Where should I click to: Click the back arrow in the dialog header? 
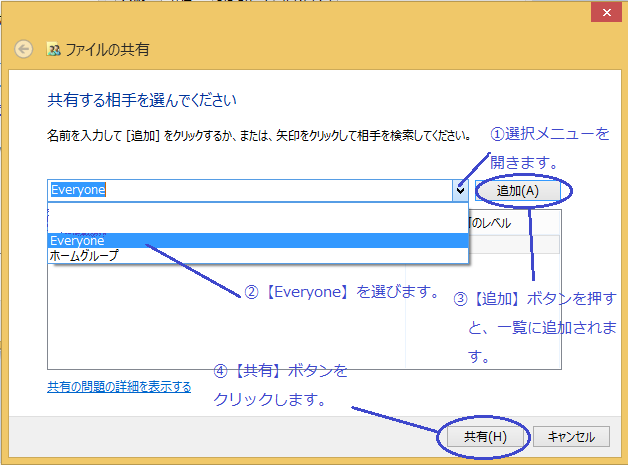25,49
